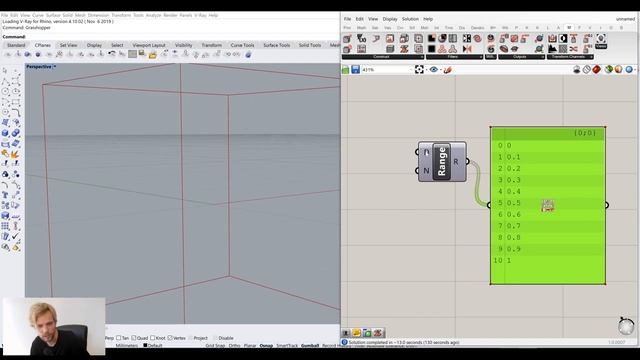Viewport: 640px width, 360px height.
Task: Open the Perspective viewport title menu arrow
Action: tap(55, 67)
